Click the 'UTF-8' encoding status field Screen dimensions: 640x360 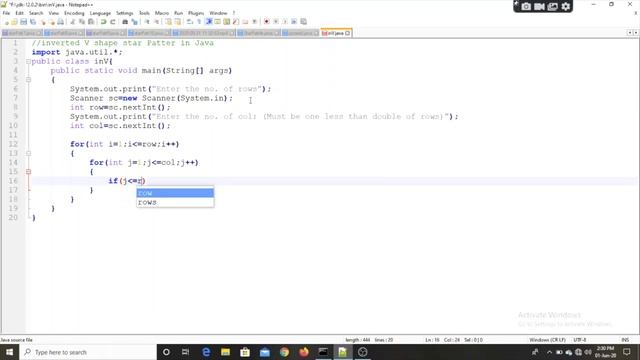580,340
